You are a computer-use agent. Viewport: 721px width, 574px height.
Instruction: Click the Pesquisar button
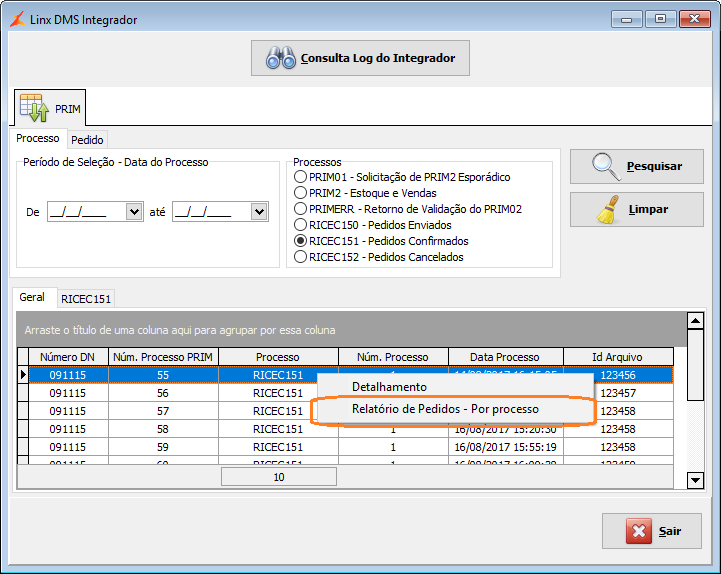pyautogui.click(x=637, y=166)
